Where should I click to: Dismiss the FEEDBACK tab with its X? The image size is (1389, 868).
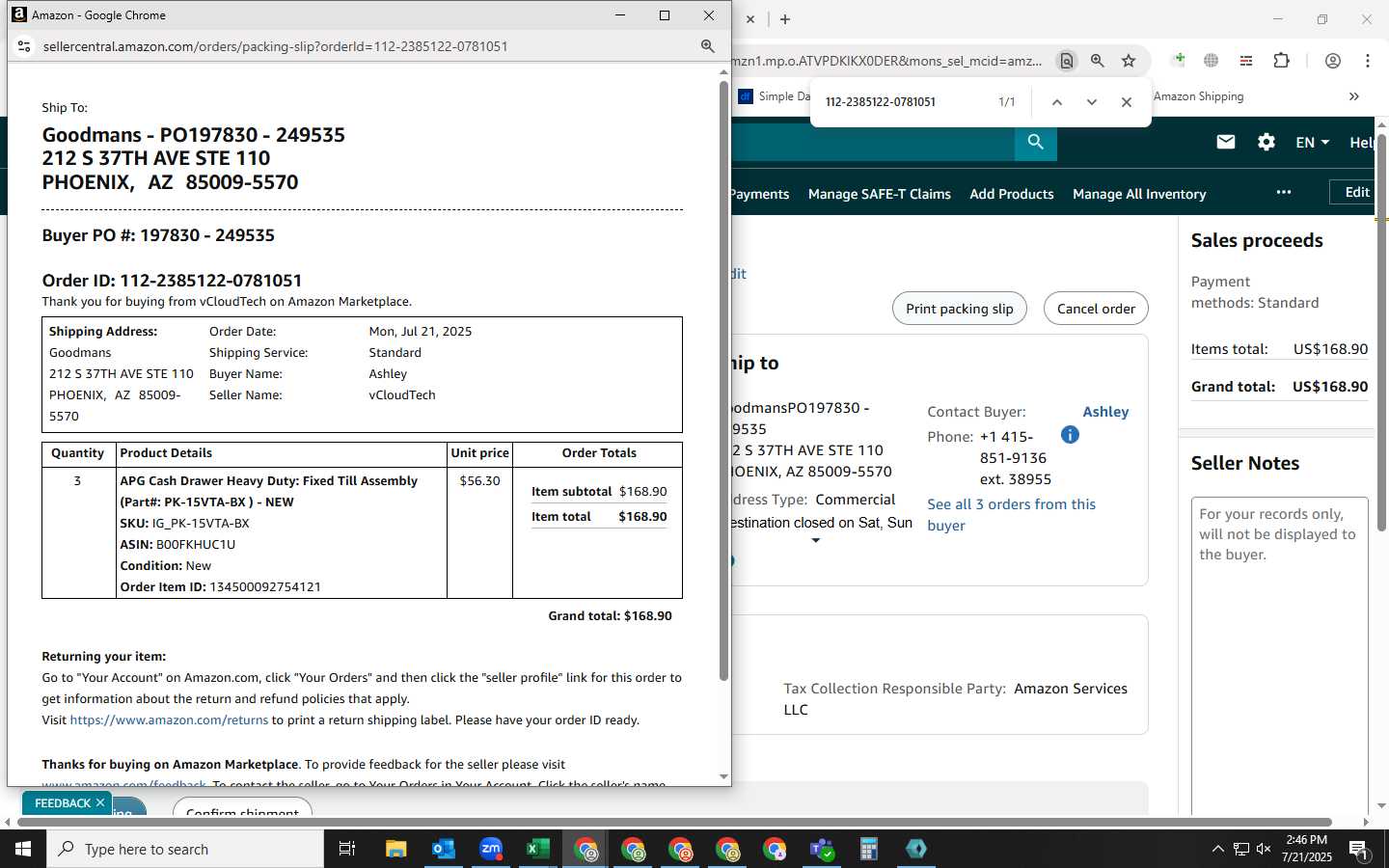pyautogui.click(x=100, y=803)
